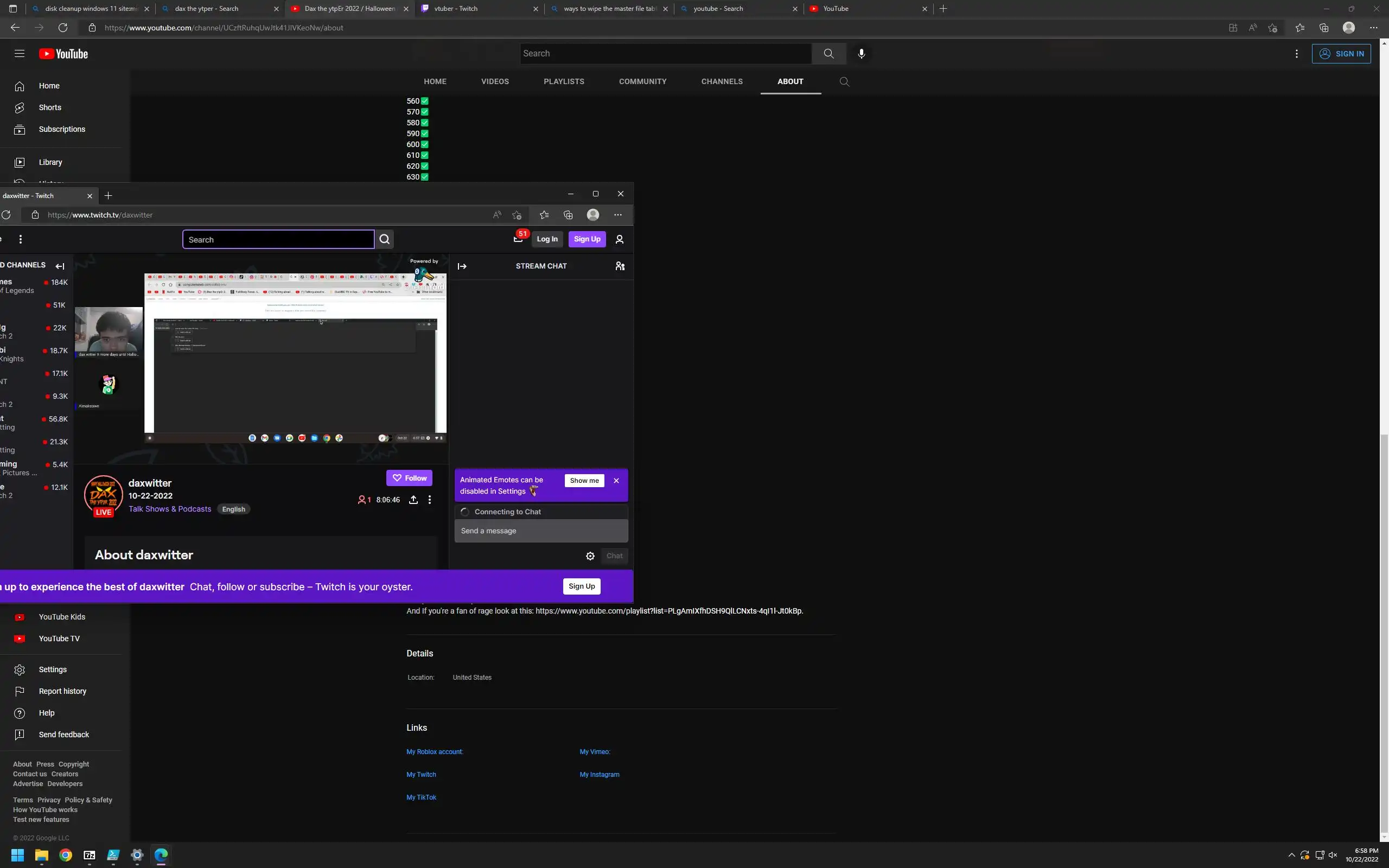The image size is (1389, 868).
Task: Click the YouTube search magnifier button
Action: pos(828,53)
